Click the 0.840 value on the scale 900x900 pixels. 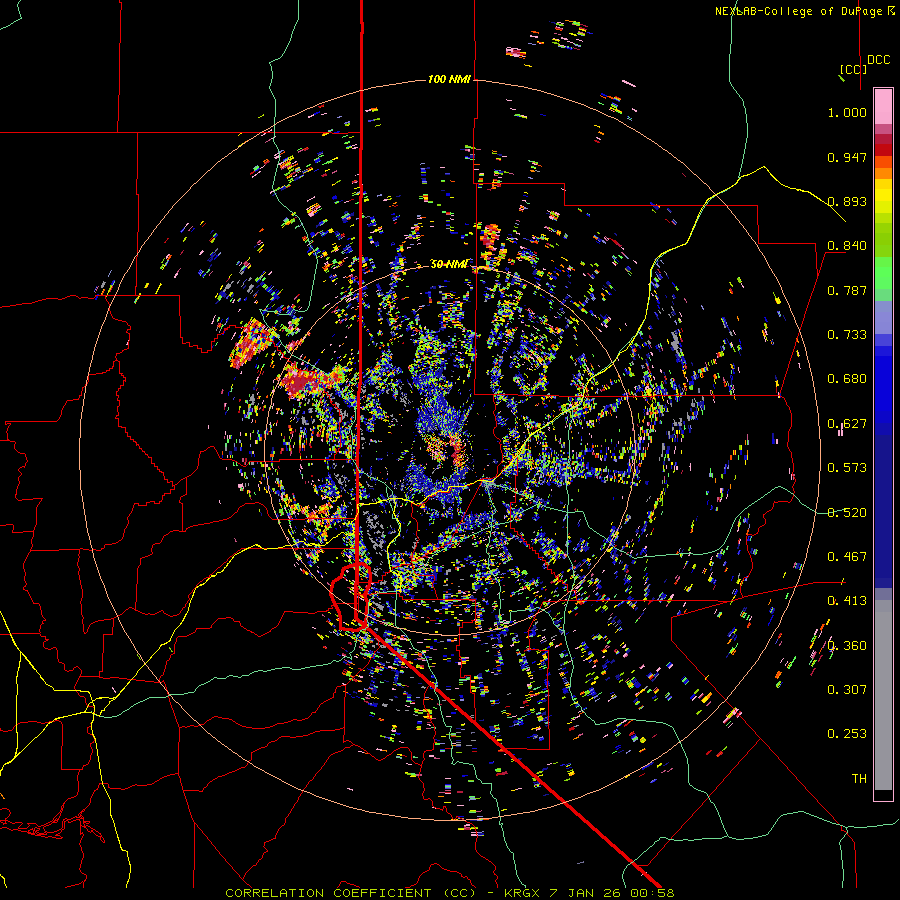click(x=847, y=246)
